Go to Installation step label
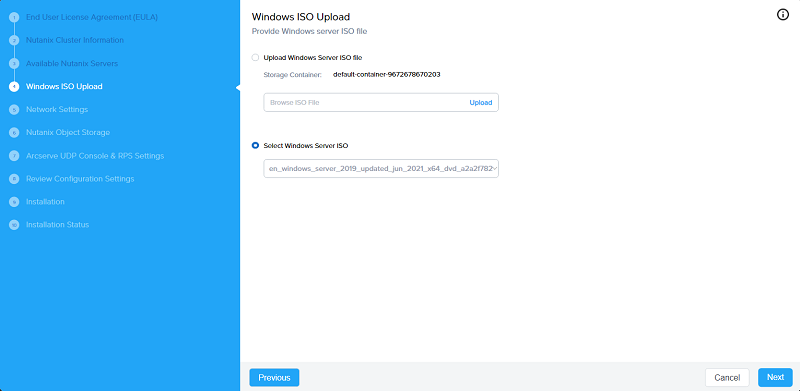The image size is (800, 391). (45, 202)
